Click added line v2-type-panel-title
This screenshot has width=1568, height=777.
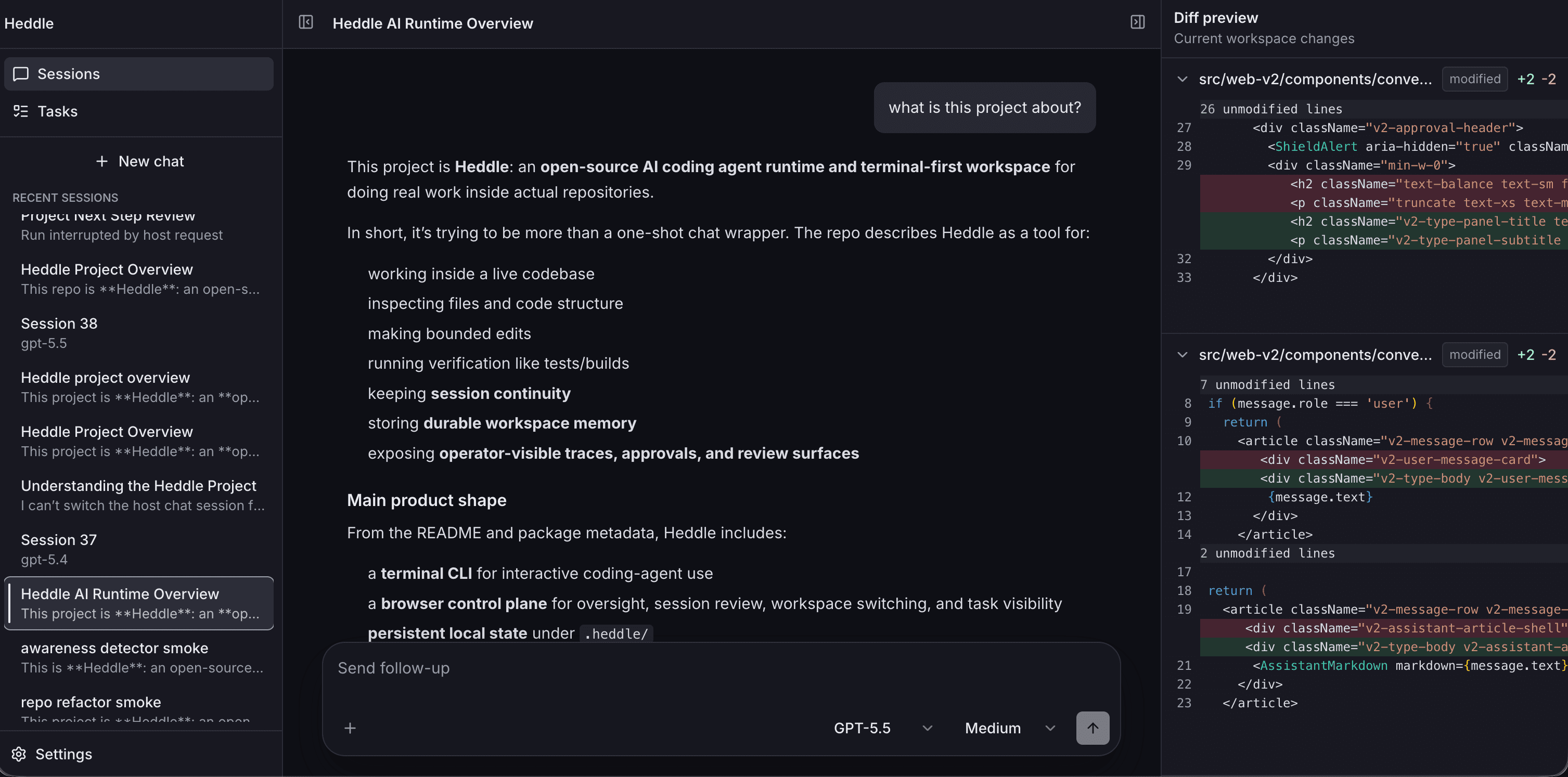point(1383,222)
